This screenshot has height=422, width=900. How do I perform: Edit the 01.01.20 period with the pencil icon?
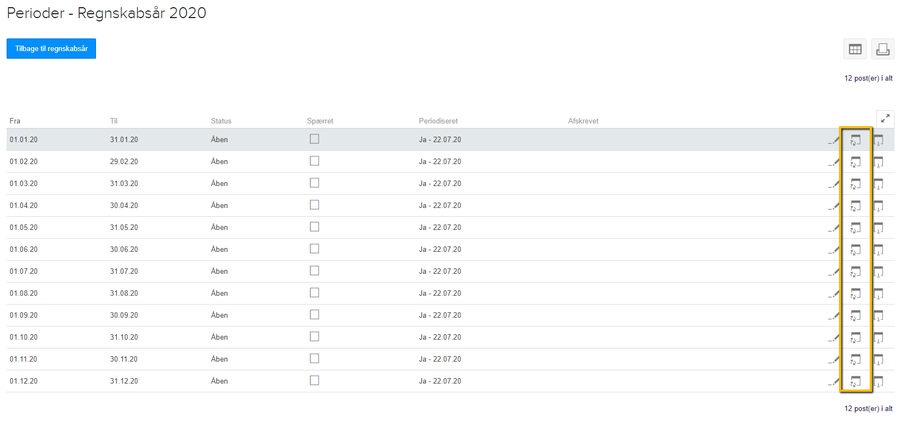point(833,140)
